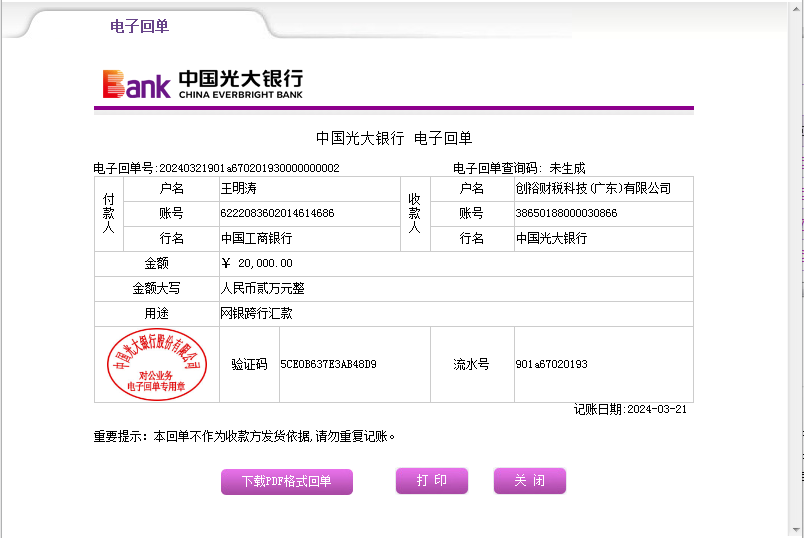Click the 验证码 label
The height and width of the screenshot is (538, 804).
click(249, 364)
